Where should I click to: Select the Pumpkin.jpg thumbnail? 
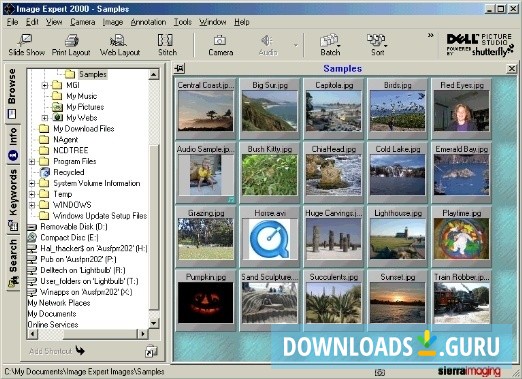[x=206, y=301]
